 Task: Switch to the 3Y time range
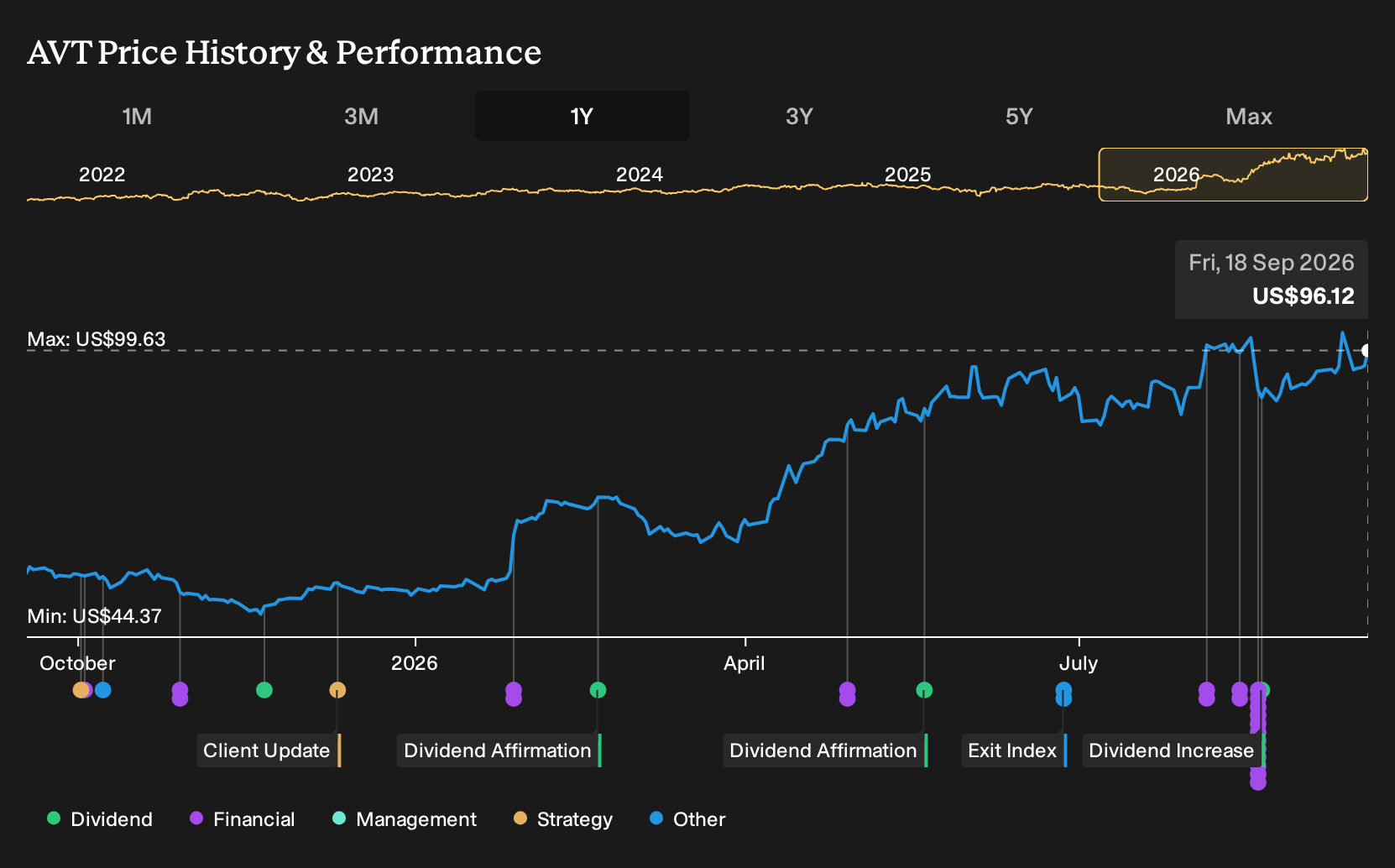799,116
